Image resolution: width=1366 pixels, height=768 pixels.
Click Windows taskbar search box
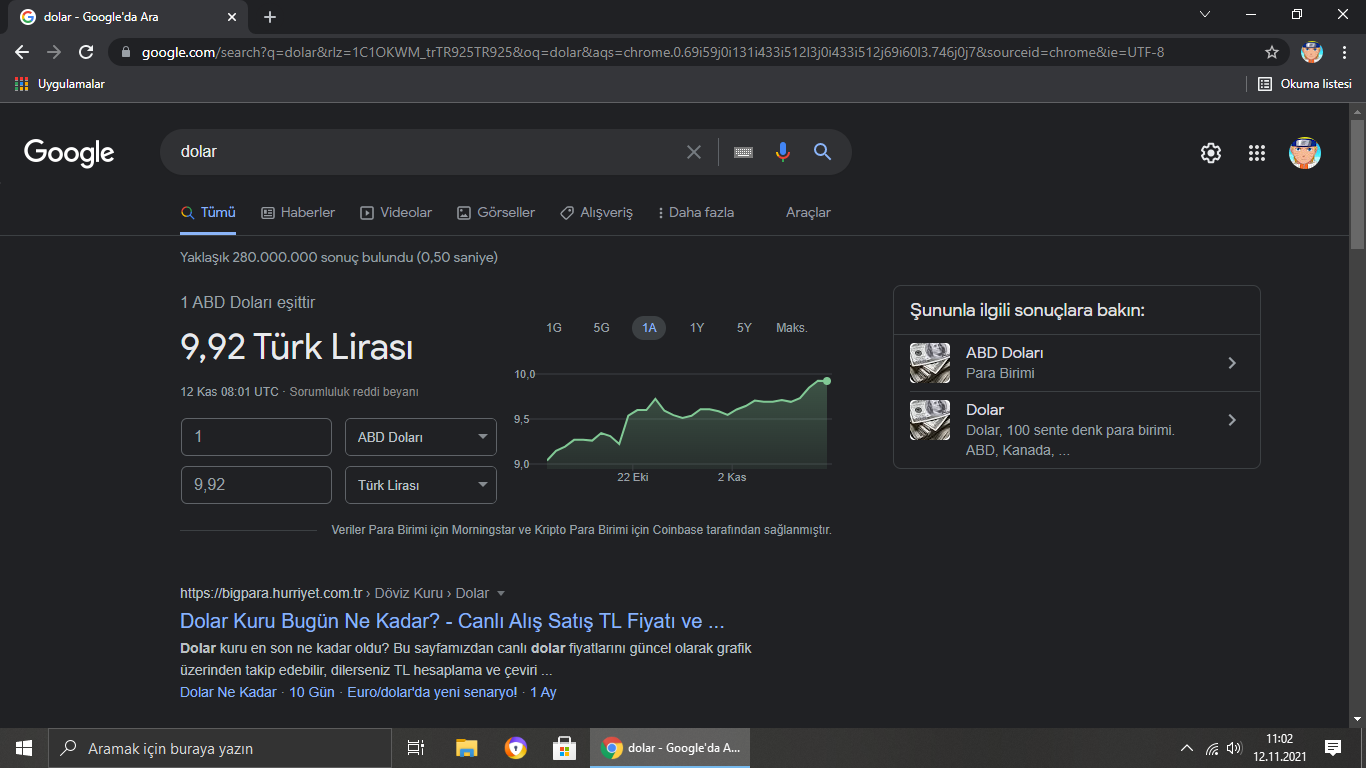click(x=220, y=748)
